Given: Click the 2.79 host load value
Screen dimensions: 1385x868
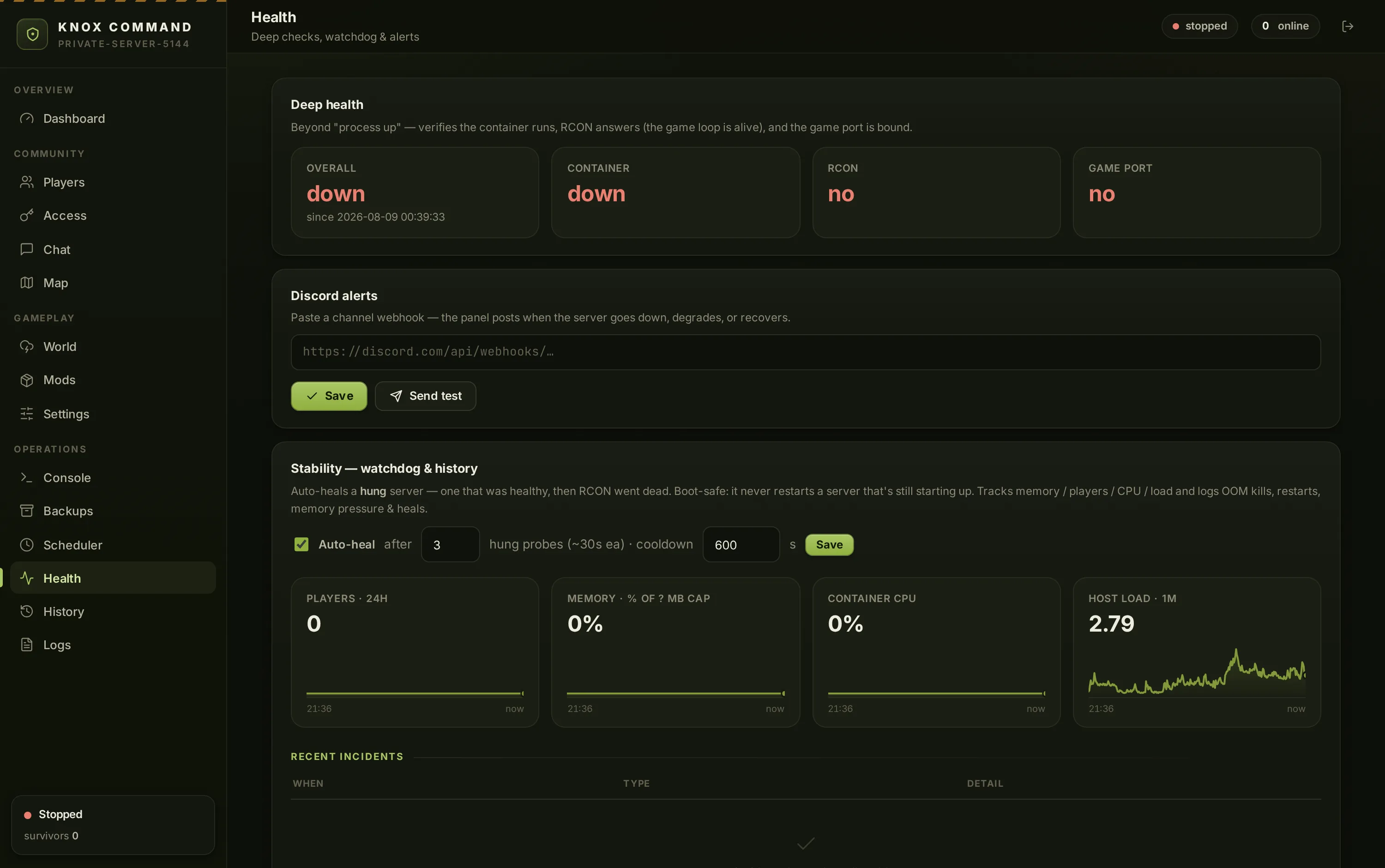Looking at the screenshot, I should click(x=1111, y=623).
